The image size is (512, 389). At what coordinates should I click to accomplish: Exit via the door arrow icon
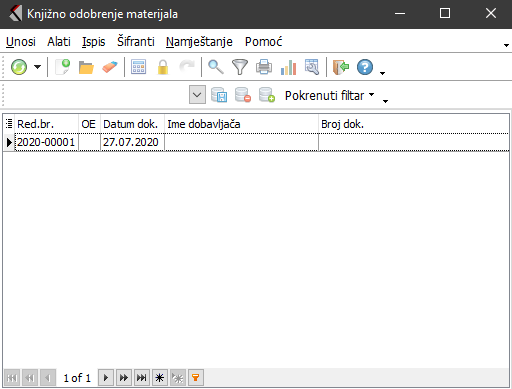(x=341, y=67)
